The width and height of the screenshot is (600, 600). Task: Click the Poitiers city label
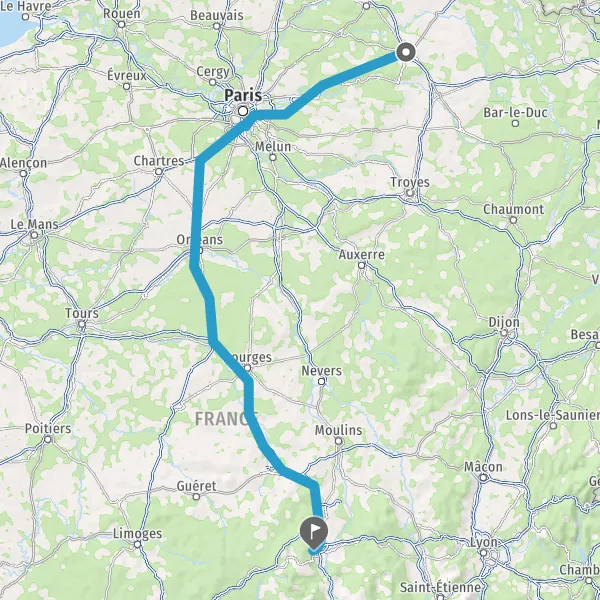[48, 428]
